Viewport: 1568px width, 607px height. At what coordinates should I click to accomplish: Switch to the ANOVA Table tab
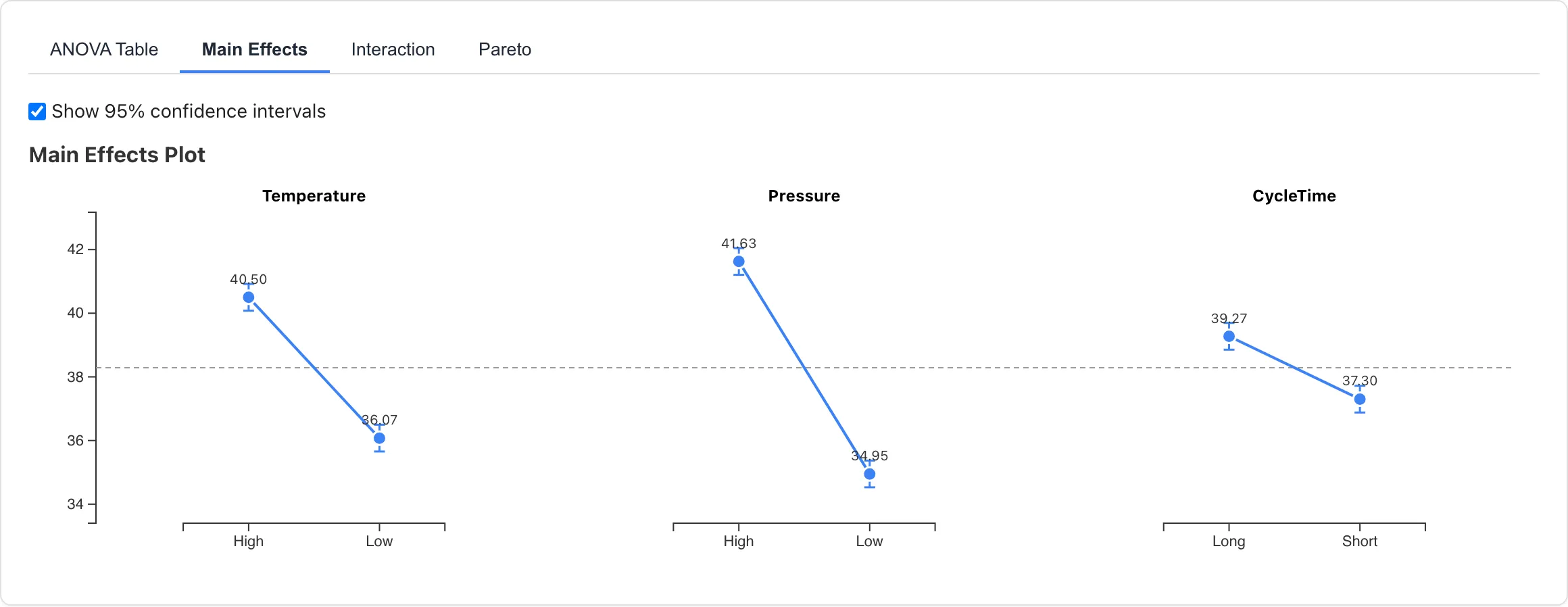(103, 49)
